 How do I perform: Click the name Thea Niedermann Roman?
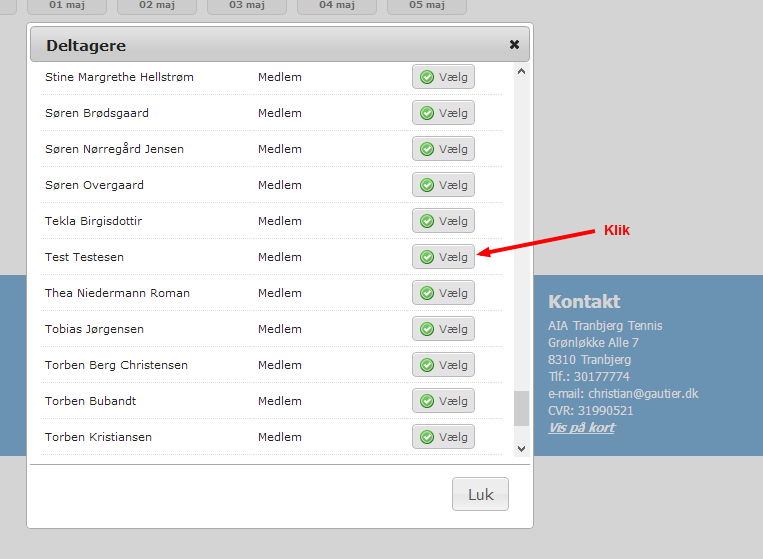pos(117,293)
